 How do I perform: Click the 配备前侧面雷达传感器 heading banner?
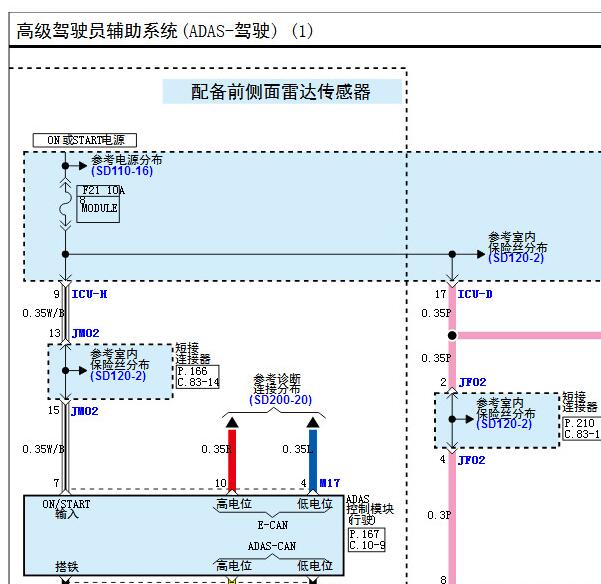282,92
